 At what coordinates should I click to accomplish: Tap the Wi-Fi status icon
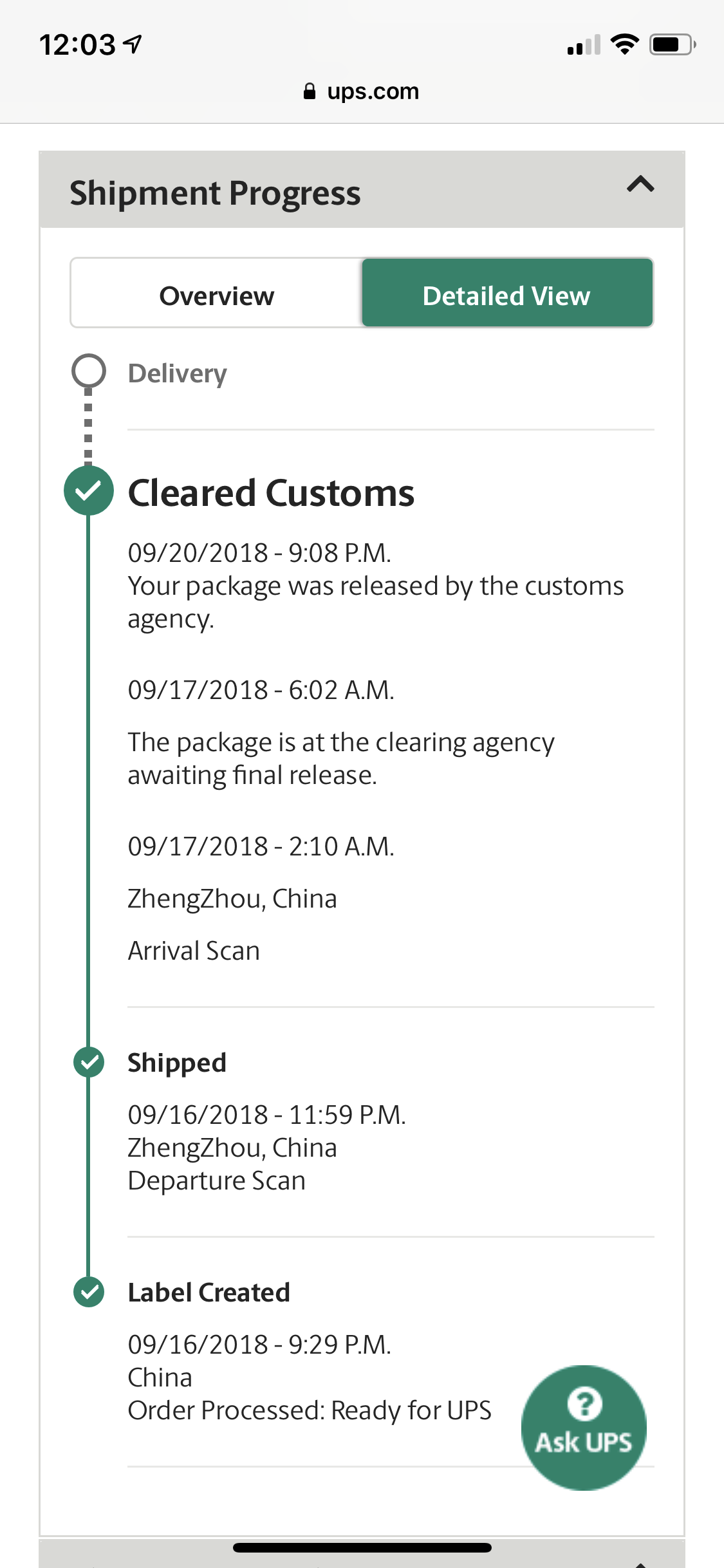[624, 44]
